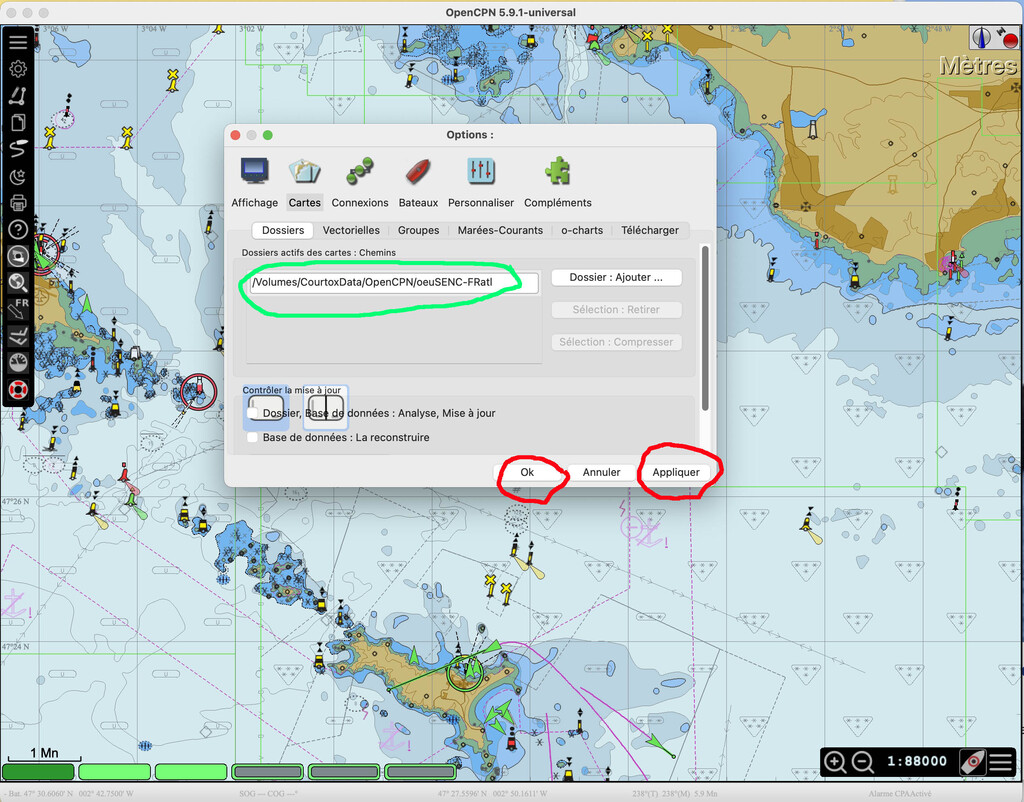
Task: Enable Dossier, Base de données : Analyse, Mise à jour
Action: point(253,413)
